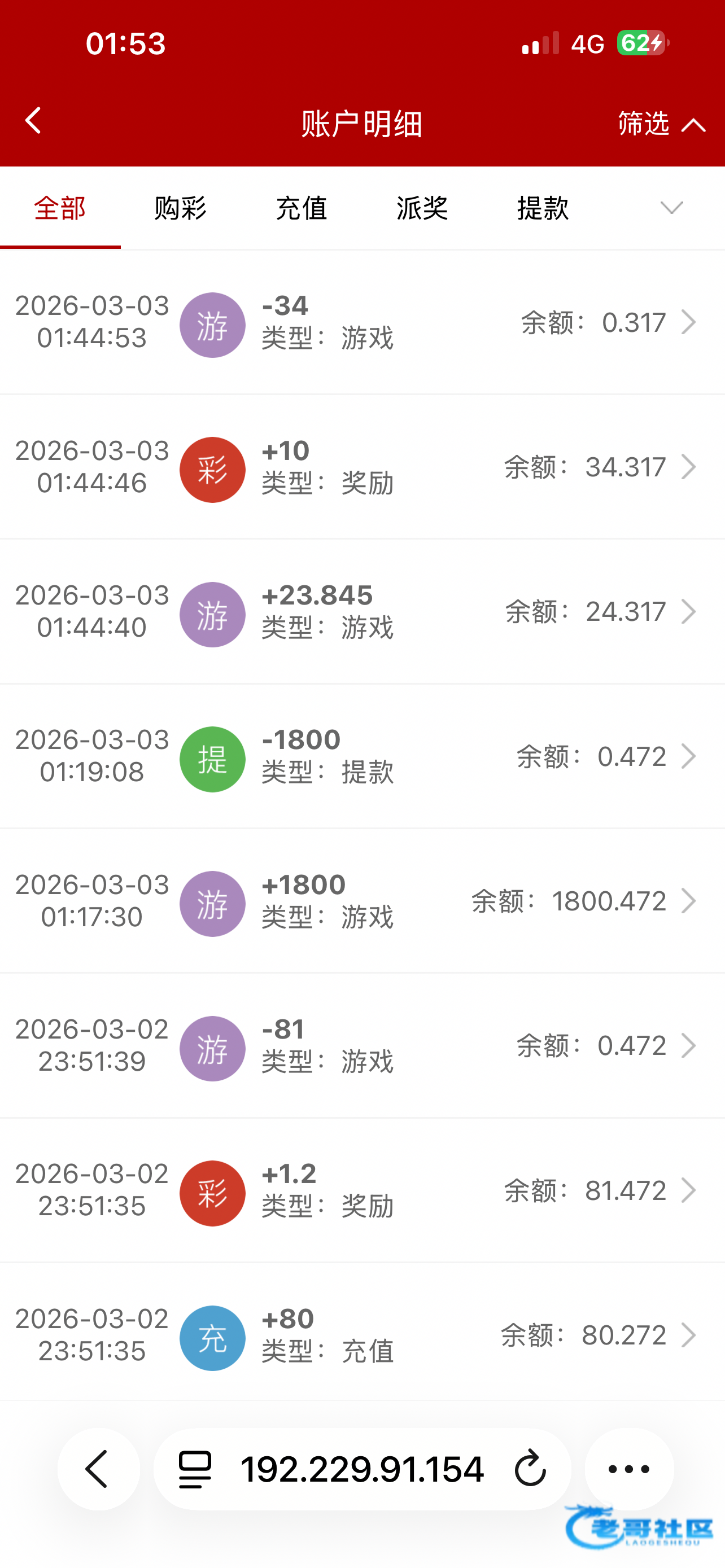This screenshot has width=725, height=1568.
Task: Reload the page with the refresh icon
Action: coord(530,1469)
